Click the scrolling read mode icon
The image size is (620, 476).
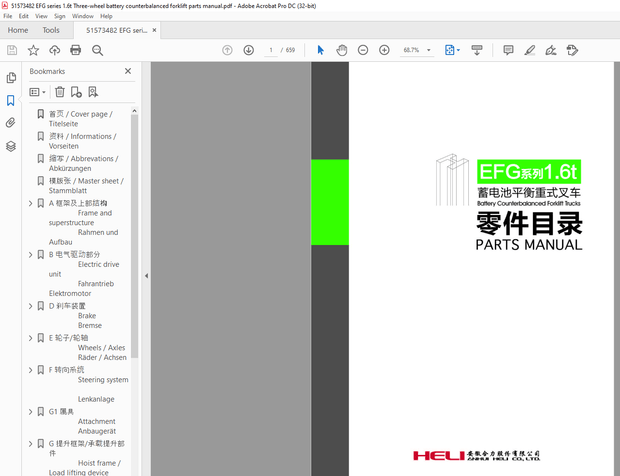[x=477, y=50]
